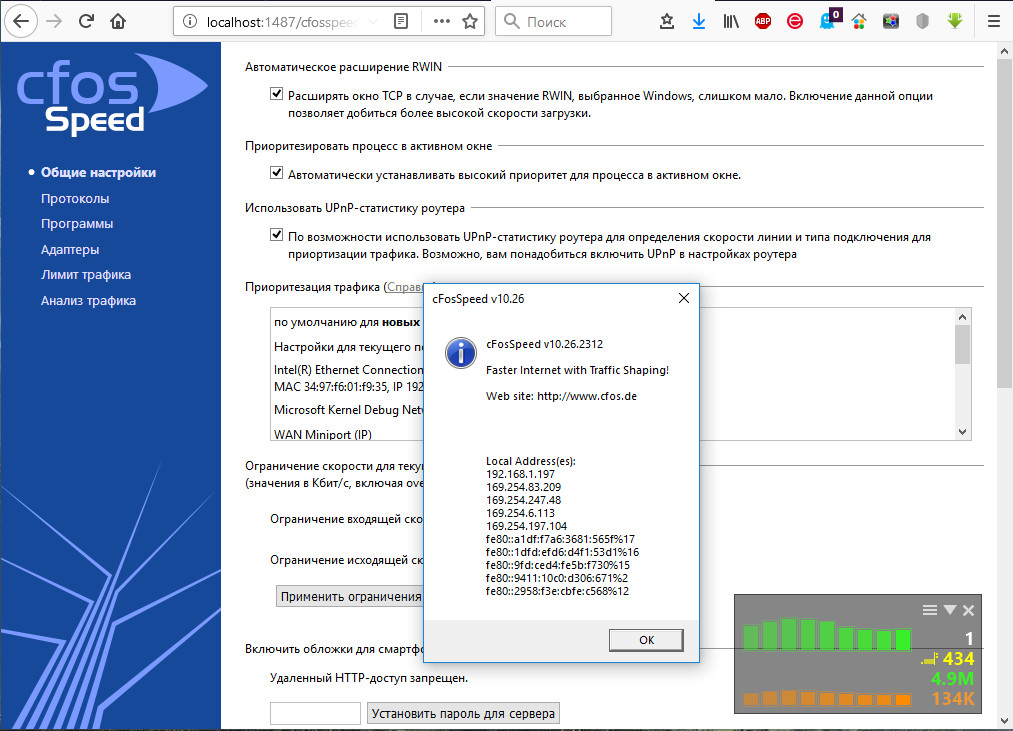Click the Web site http://www.cfos.de text
Screen dimensions: 1013x731
pos(561,396)
